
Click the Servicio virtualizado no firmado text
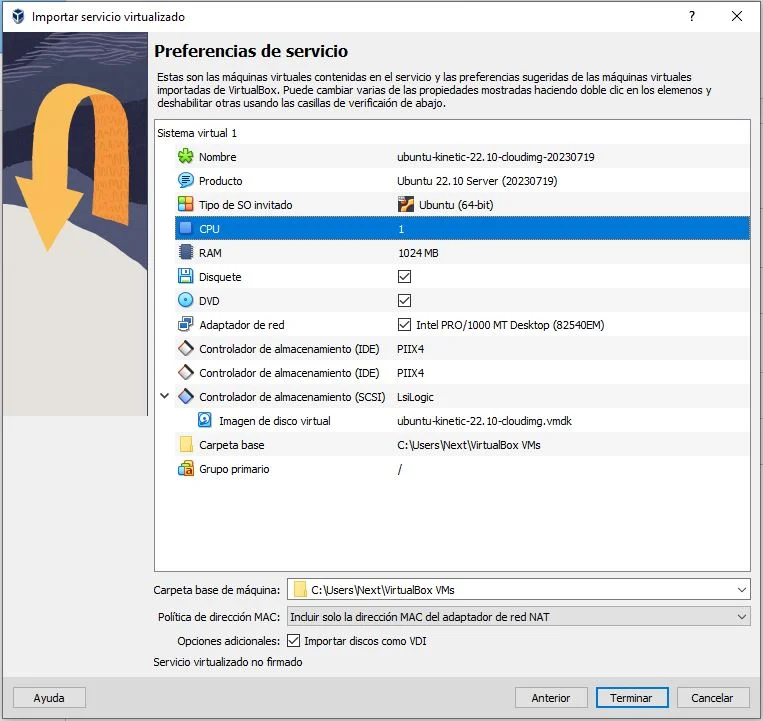click(228, 662)
